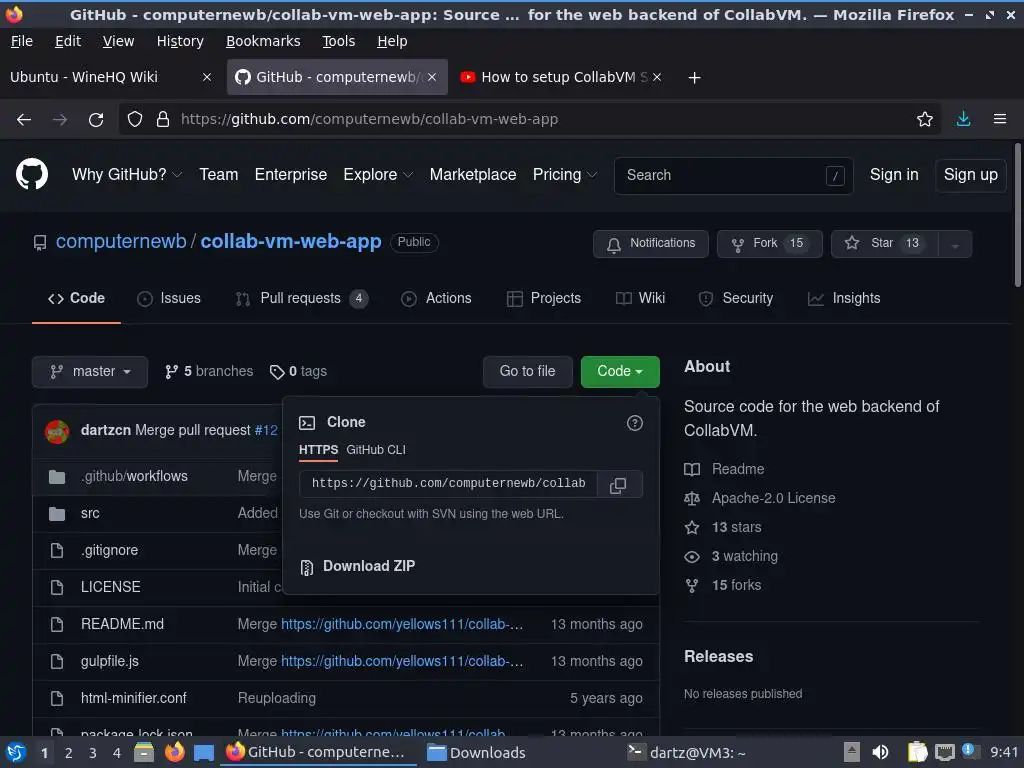
Task: Open the computernewb owner link
Action: coord(121,242)
